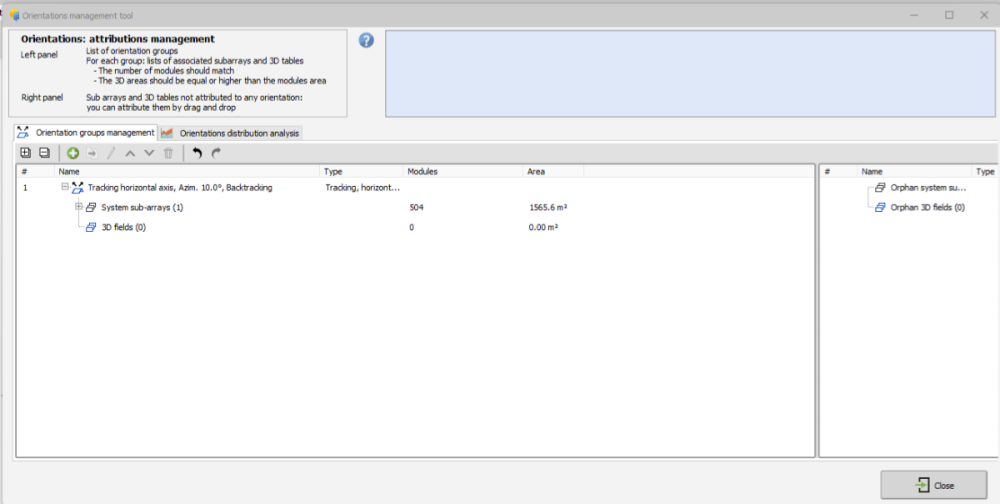The width and height of the screenshot is (1000, 504).
Task: Collapse the Tracking horizontal axis node
Action: pyautogui.click(x=64, y=187)
